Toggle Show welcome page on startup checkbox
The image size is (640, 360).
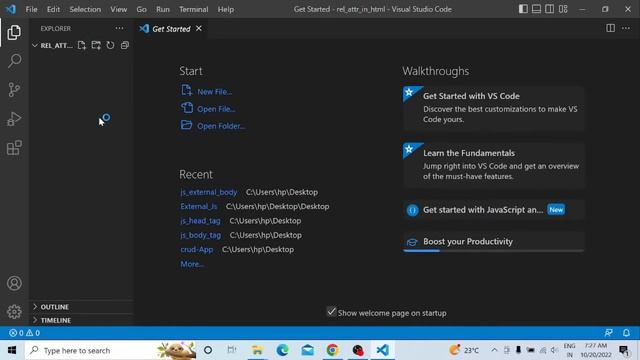point(331,312)
